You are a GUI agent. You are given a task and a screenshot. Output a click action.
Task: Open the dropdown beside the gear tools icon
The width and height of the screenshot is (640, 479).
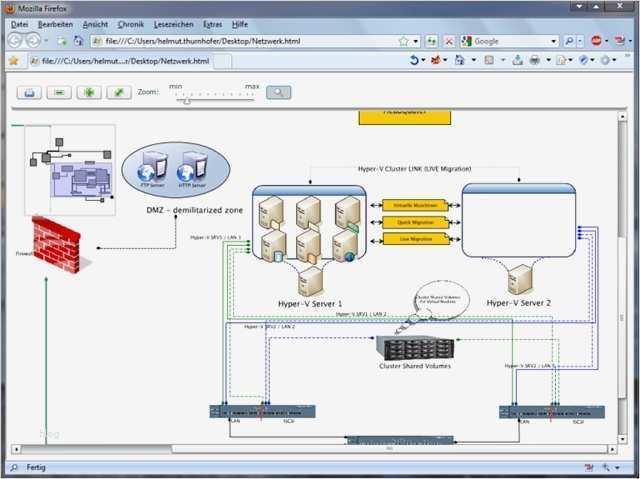click(614, 60)
